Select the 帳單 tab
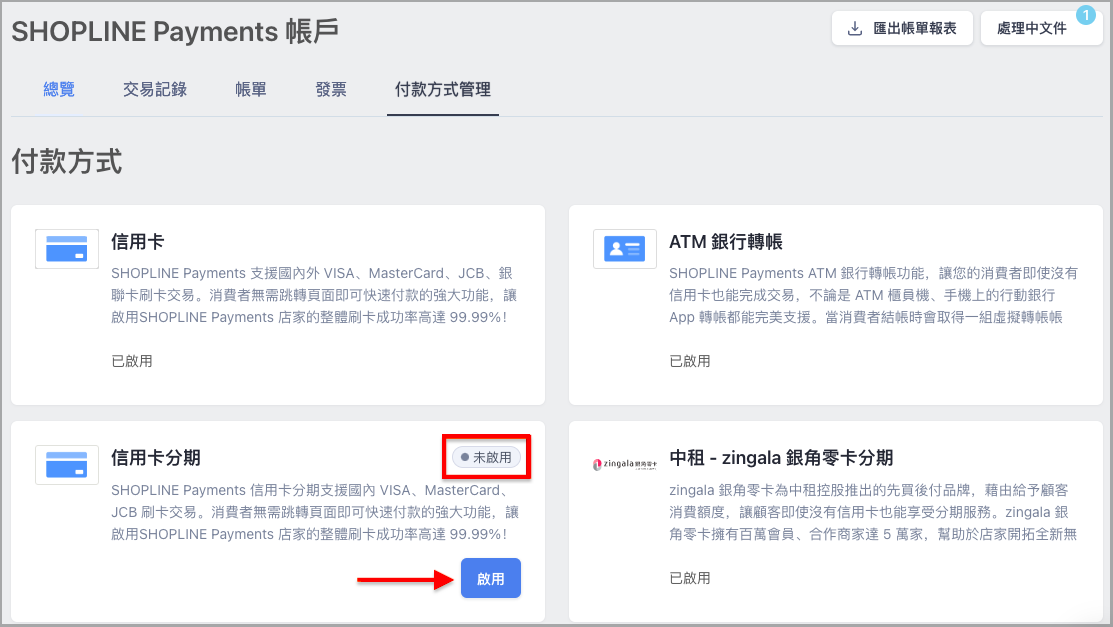 (250, 89)
